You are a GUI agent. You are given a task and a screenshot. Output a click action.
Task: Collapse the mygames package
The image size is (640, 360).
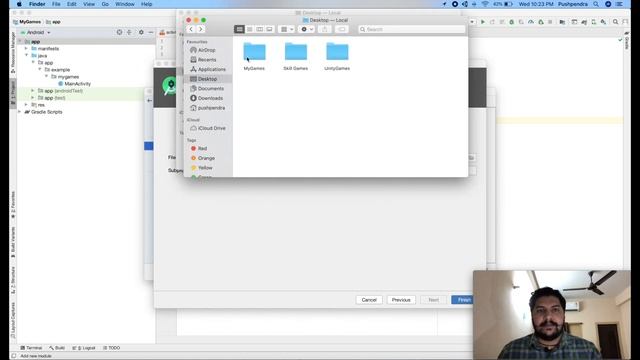[x=47, y=77]
